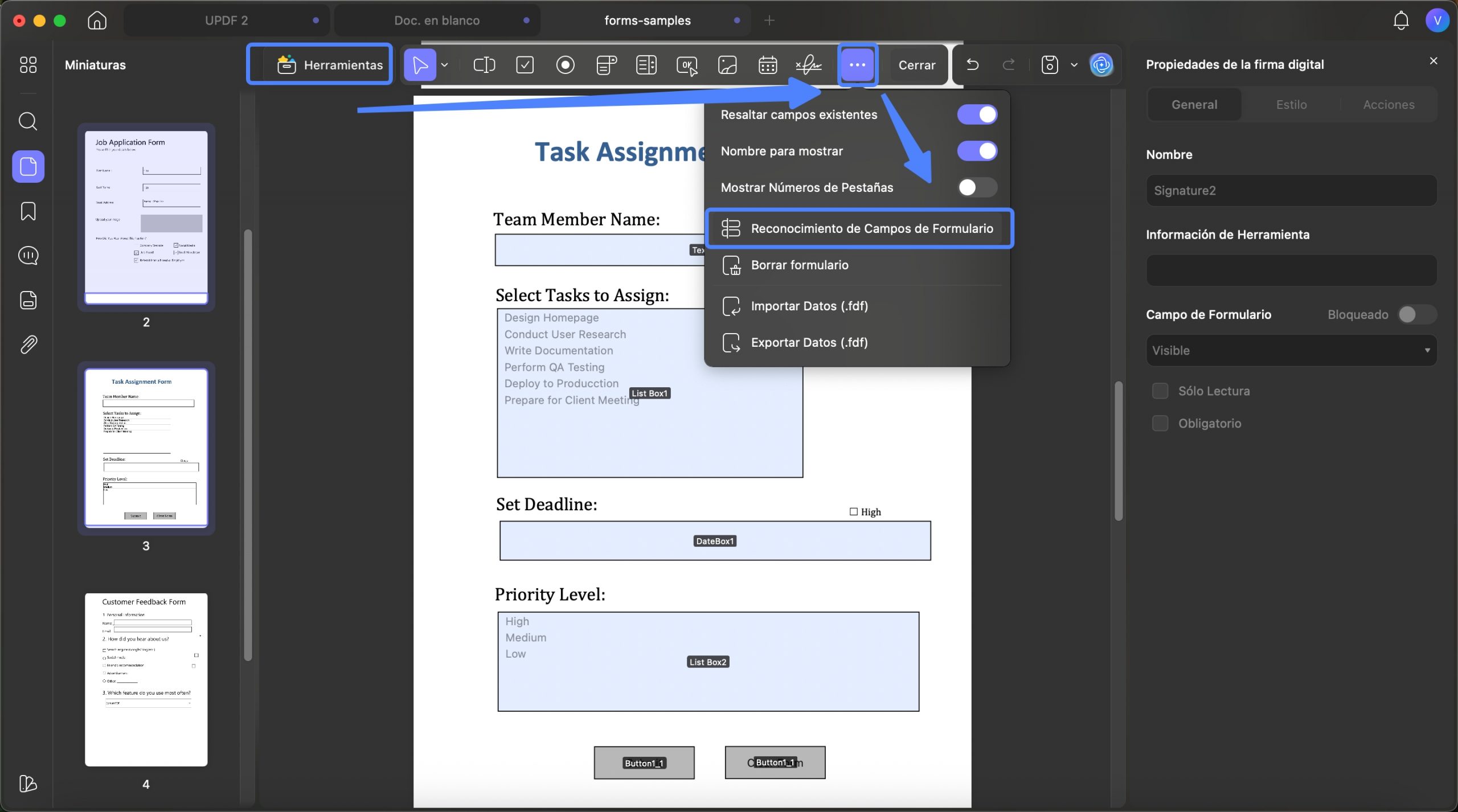This screenshot has width=1458, height=812.
Task: Check the Obligatorio checkbox
Action: (1160, 424)
